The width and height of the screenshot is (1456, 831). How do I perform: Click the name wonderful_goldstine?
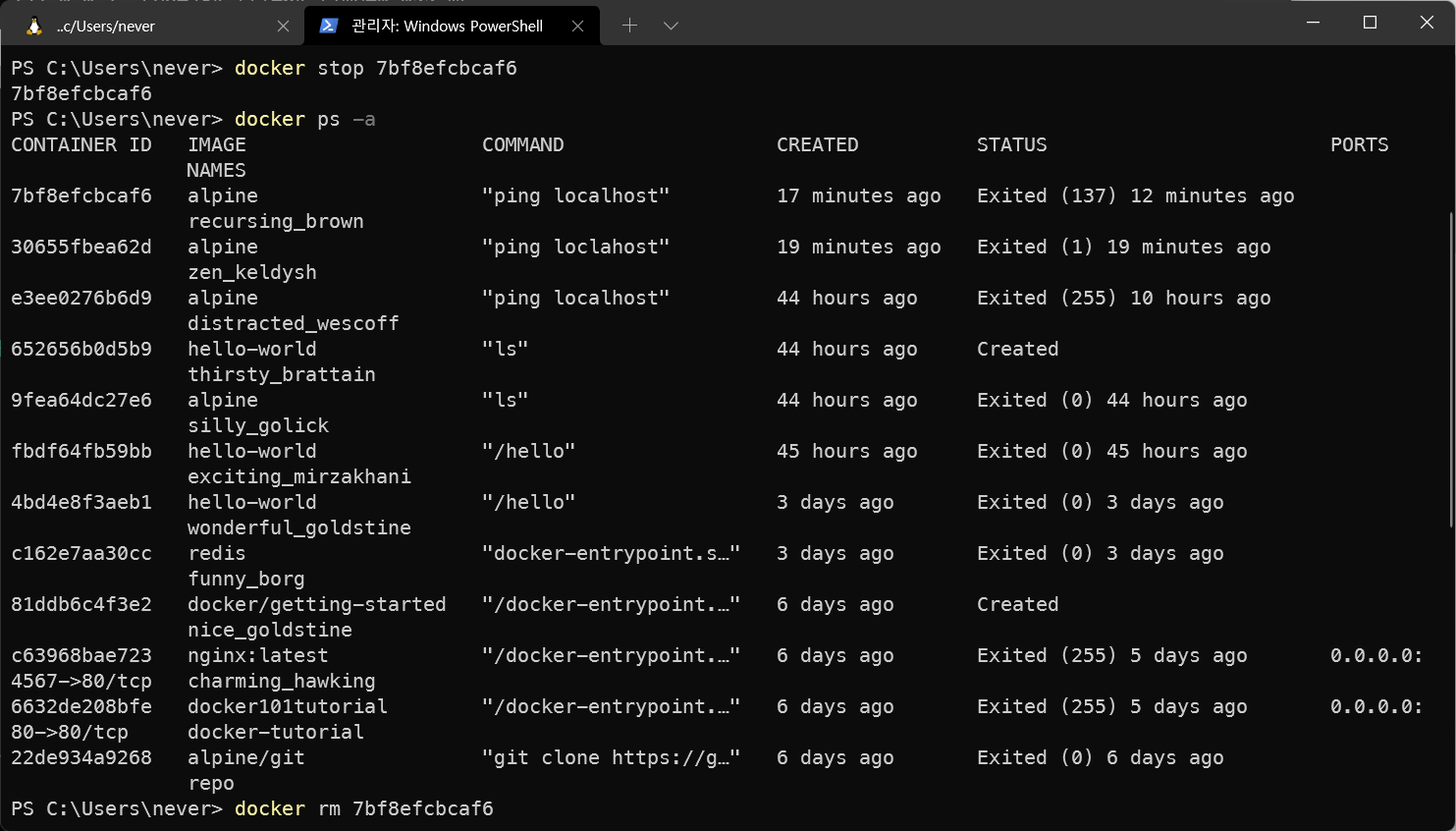pos(299,527)
